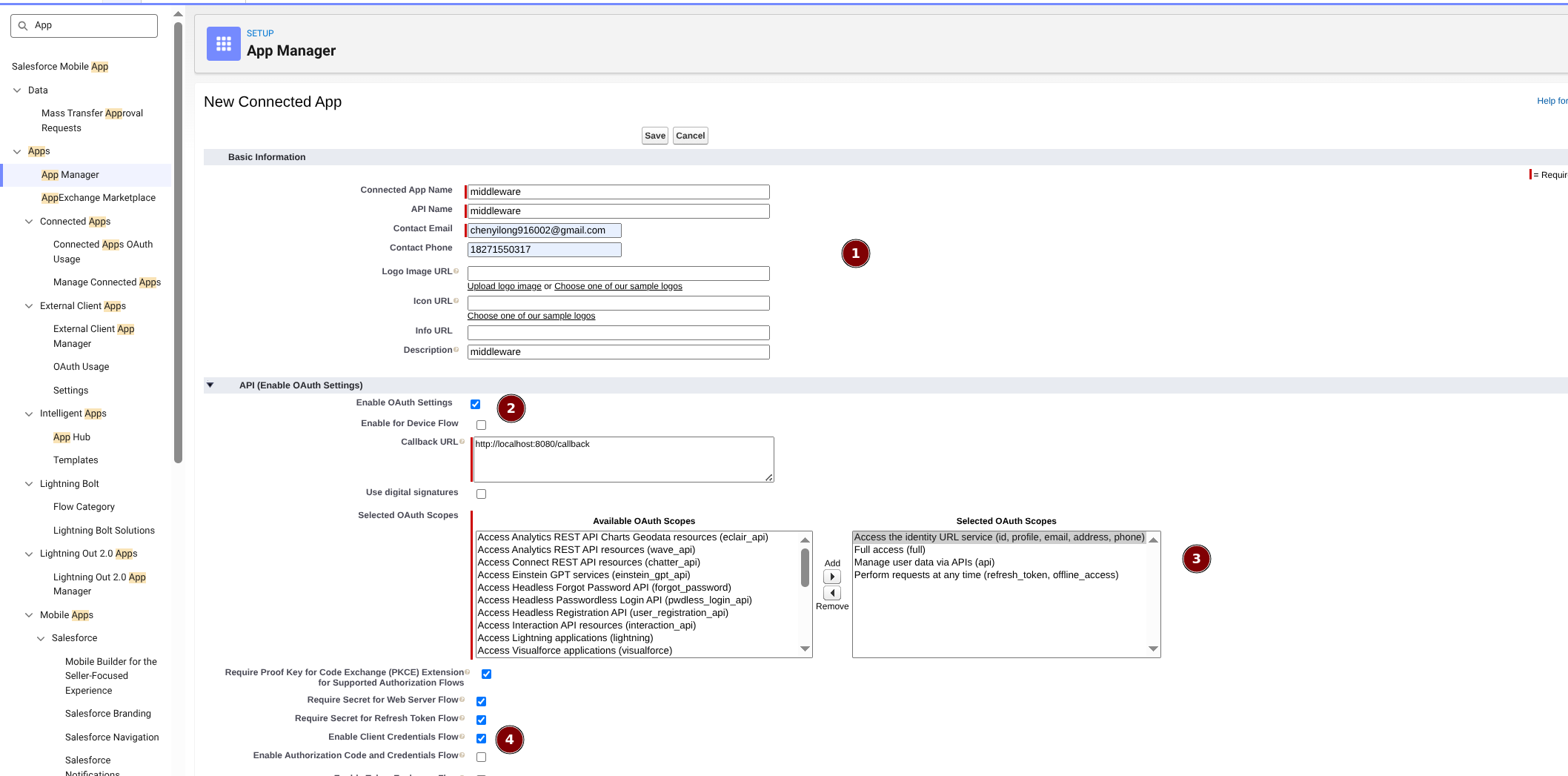Collapse the Data section in sidebar

tap(17, 90)
